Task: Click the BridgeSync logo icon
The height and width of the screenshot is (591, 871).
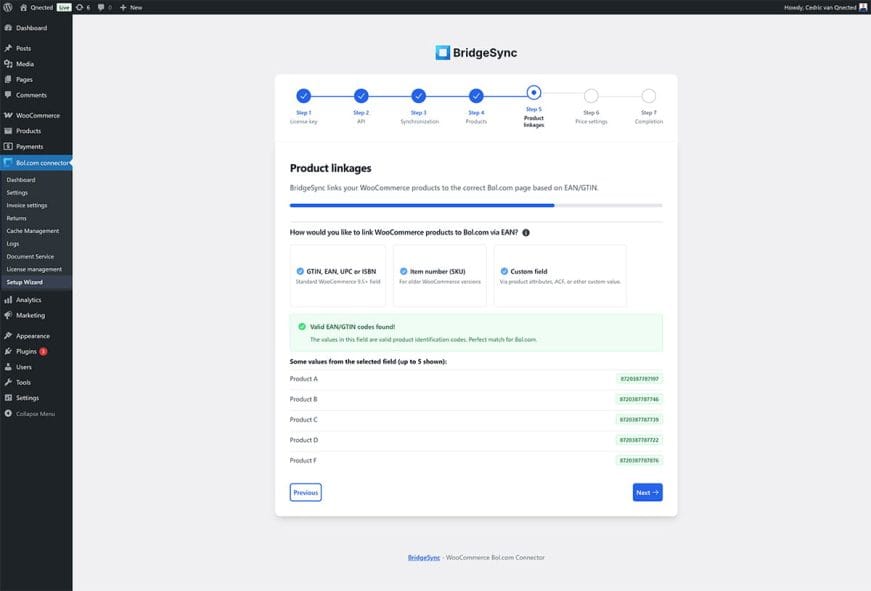Action: point(443,53)
